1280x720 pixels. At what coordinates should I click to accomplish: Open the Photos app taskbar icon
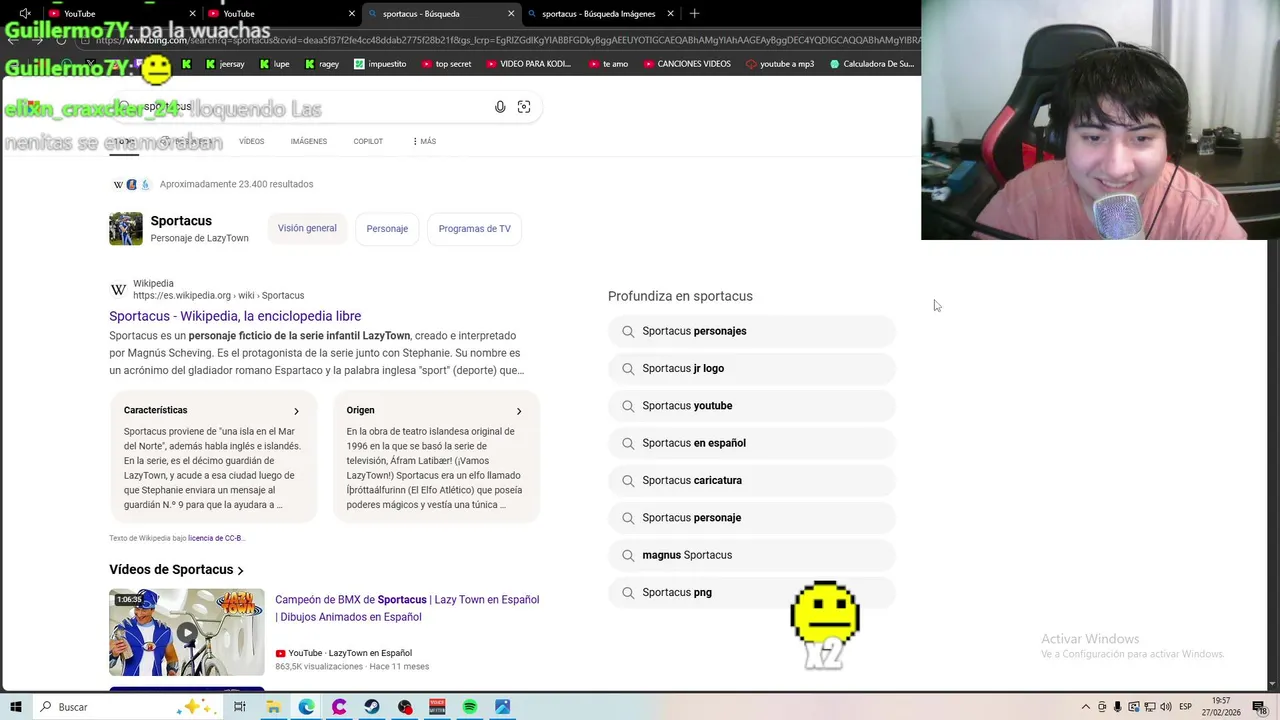click(503, 707)
